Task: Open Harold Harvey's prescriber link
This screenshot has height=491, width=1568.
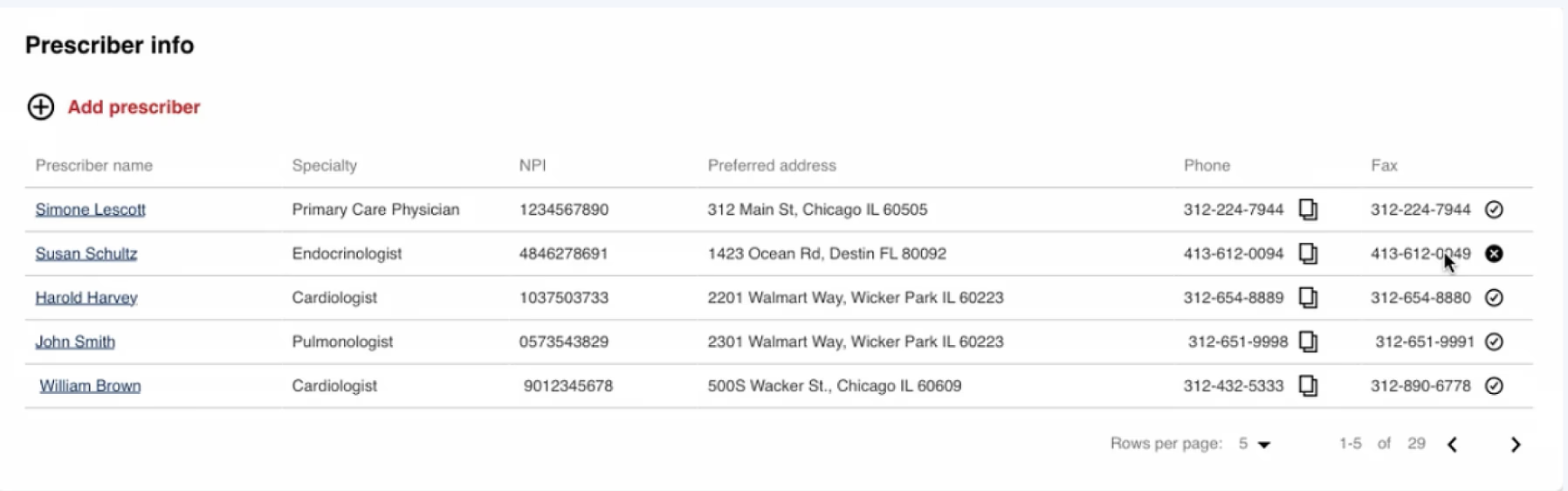Action: pos(86,298)
